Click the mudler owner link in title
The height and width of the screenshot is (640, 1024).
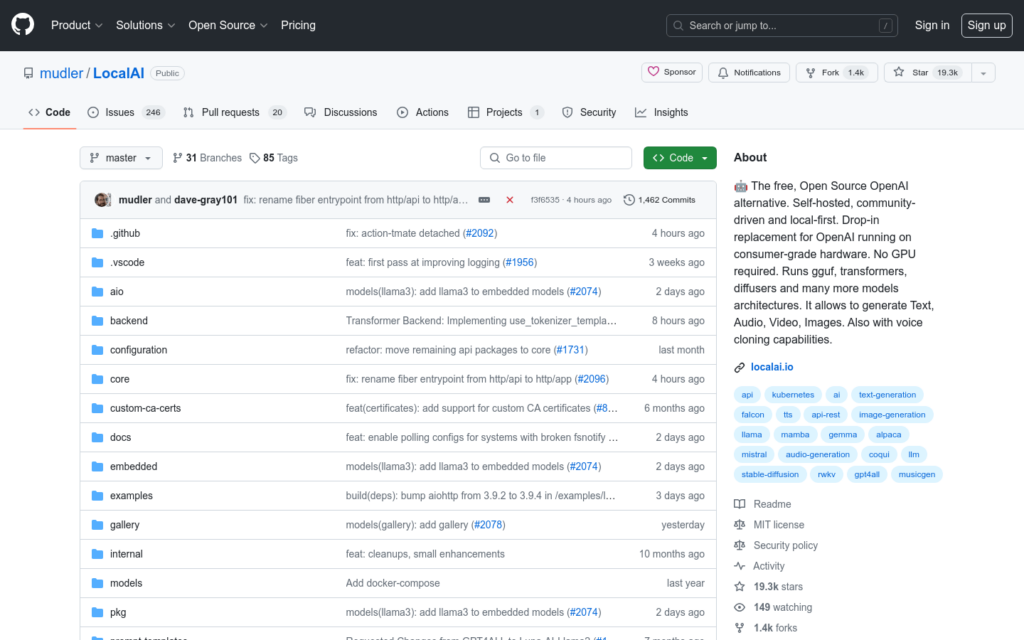click(x=61, y=73)
